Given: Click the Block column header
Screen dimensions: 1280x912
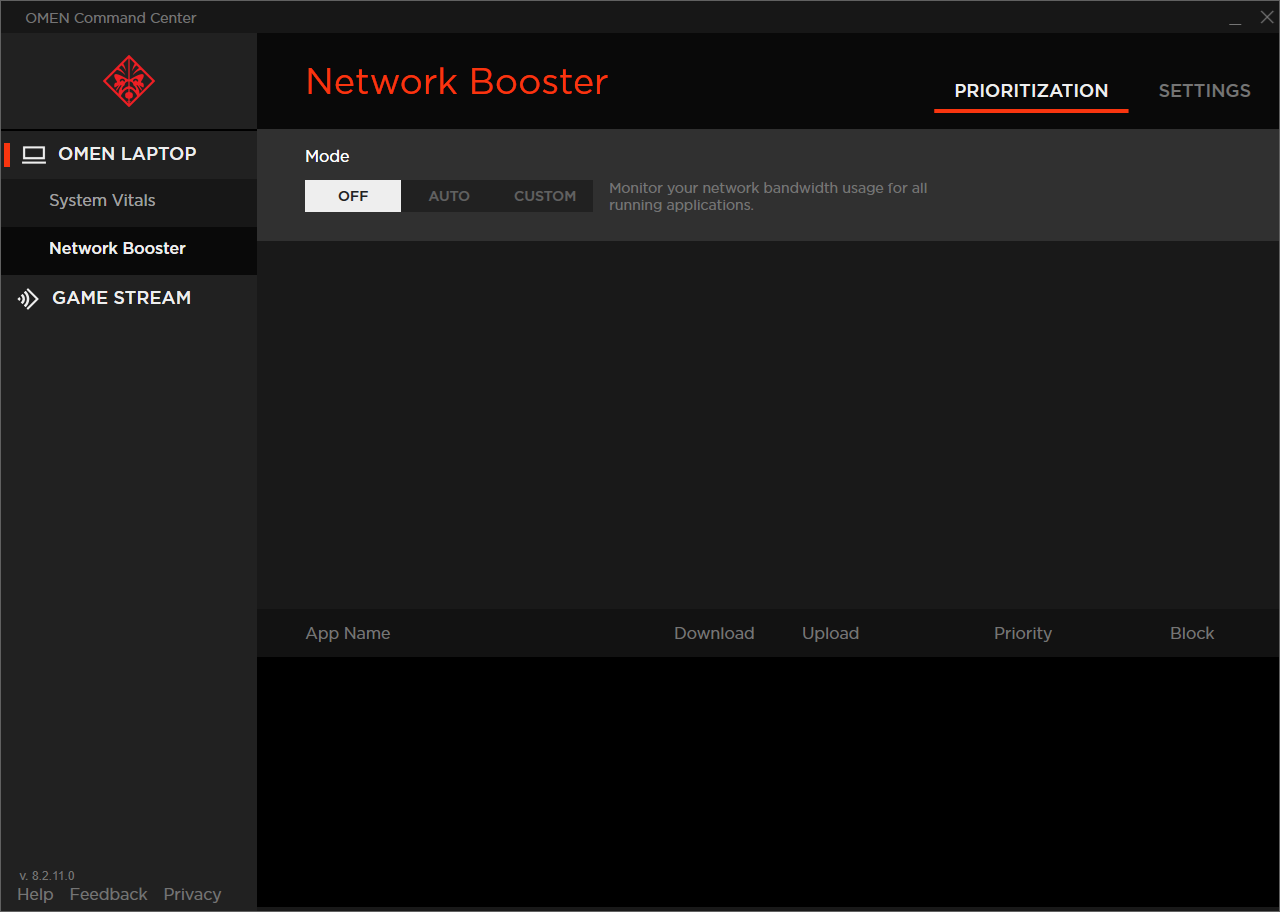Looking at the screenshot, I should tap(1192, 633).
